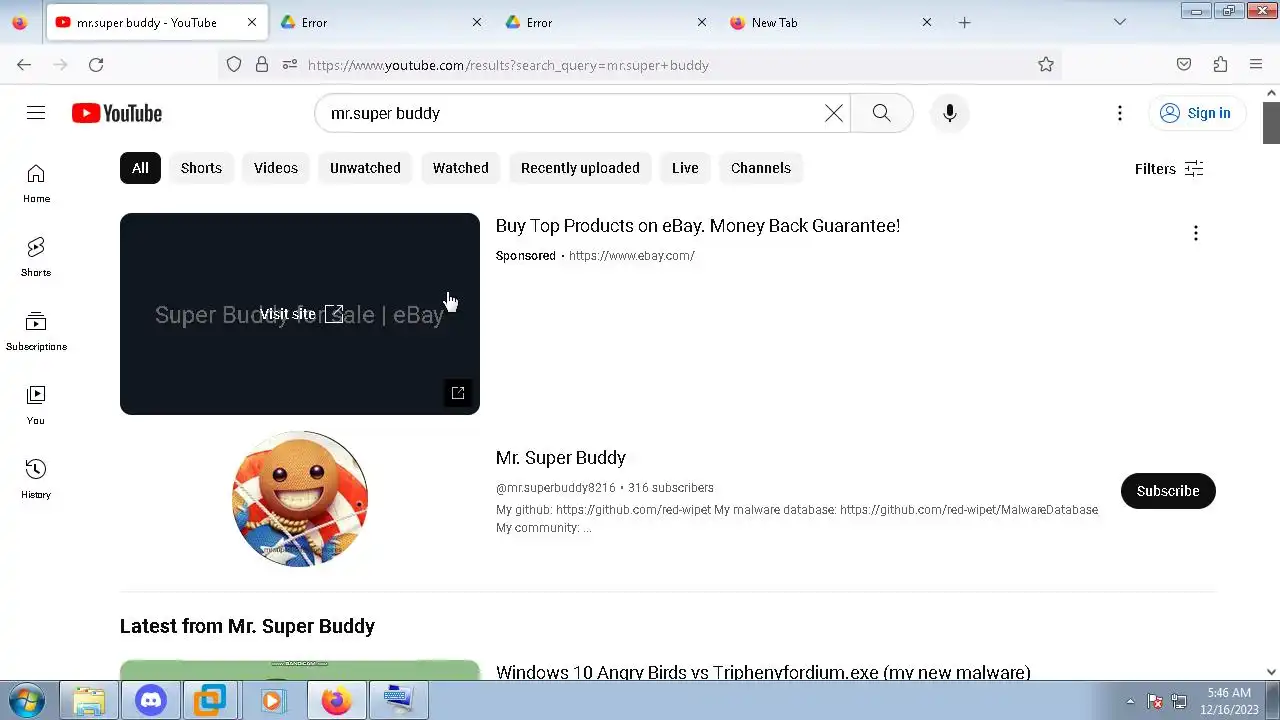1280x720 pixels.
Task: Open the eBay ad's three-dot options menu
Action: (x=1195, y=233)
